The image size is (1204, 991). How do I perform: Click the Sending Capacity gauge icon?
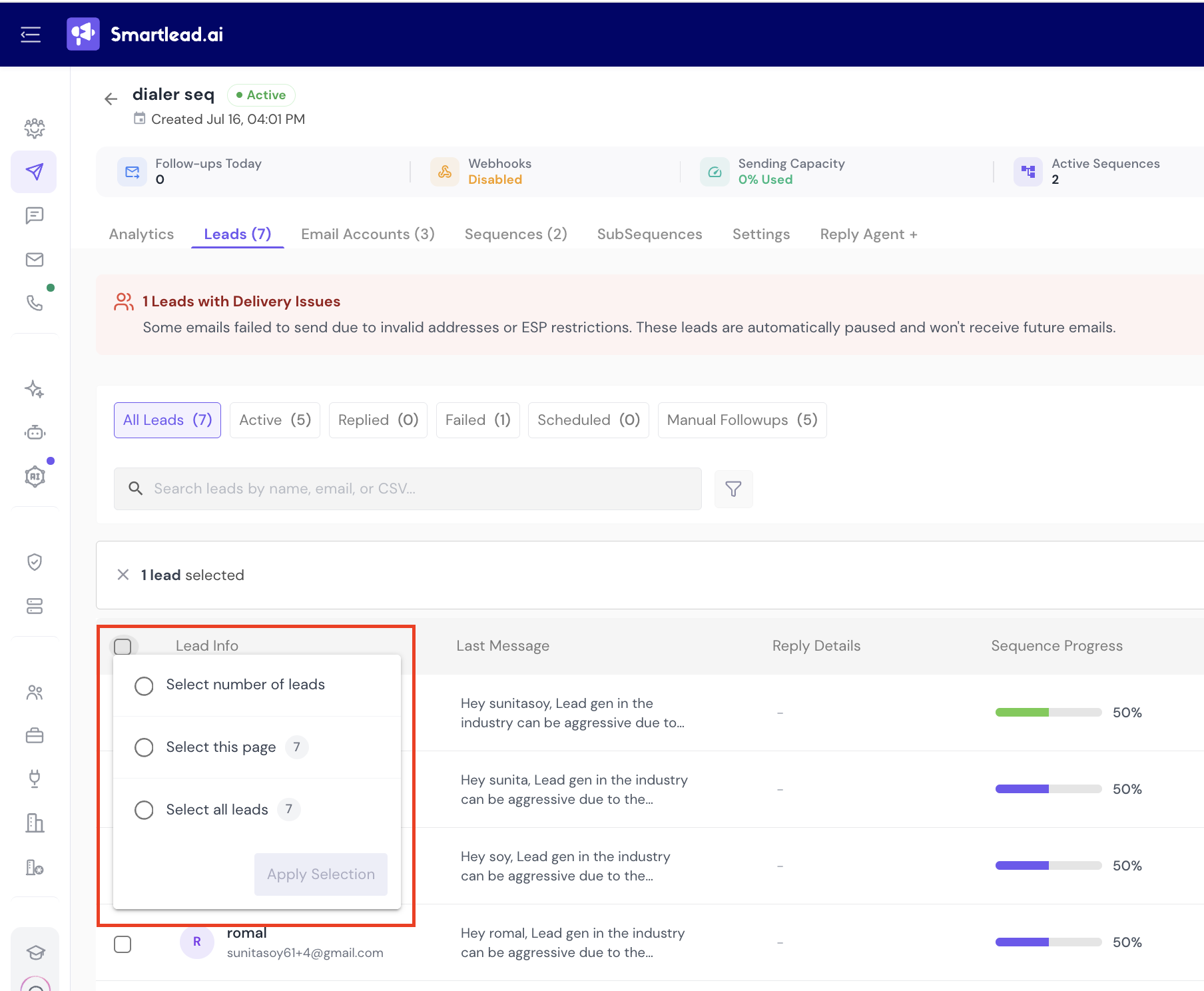click(x=715, y=172)
